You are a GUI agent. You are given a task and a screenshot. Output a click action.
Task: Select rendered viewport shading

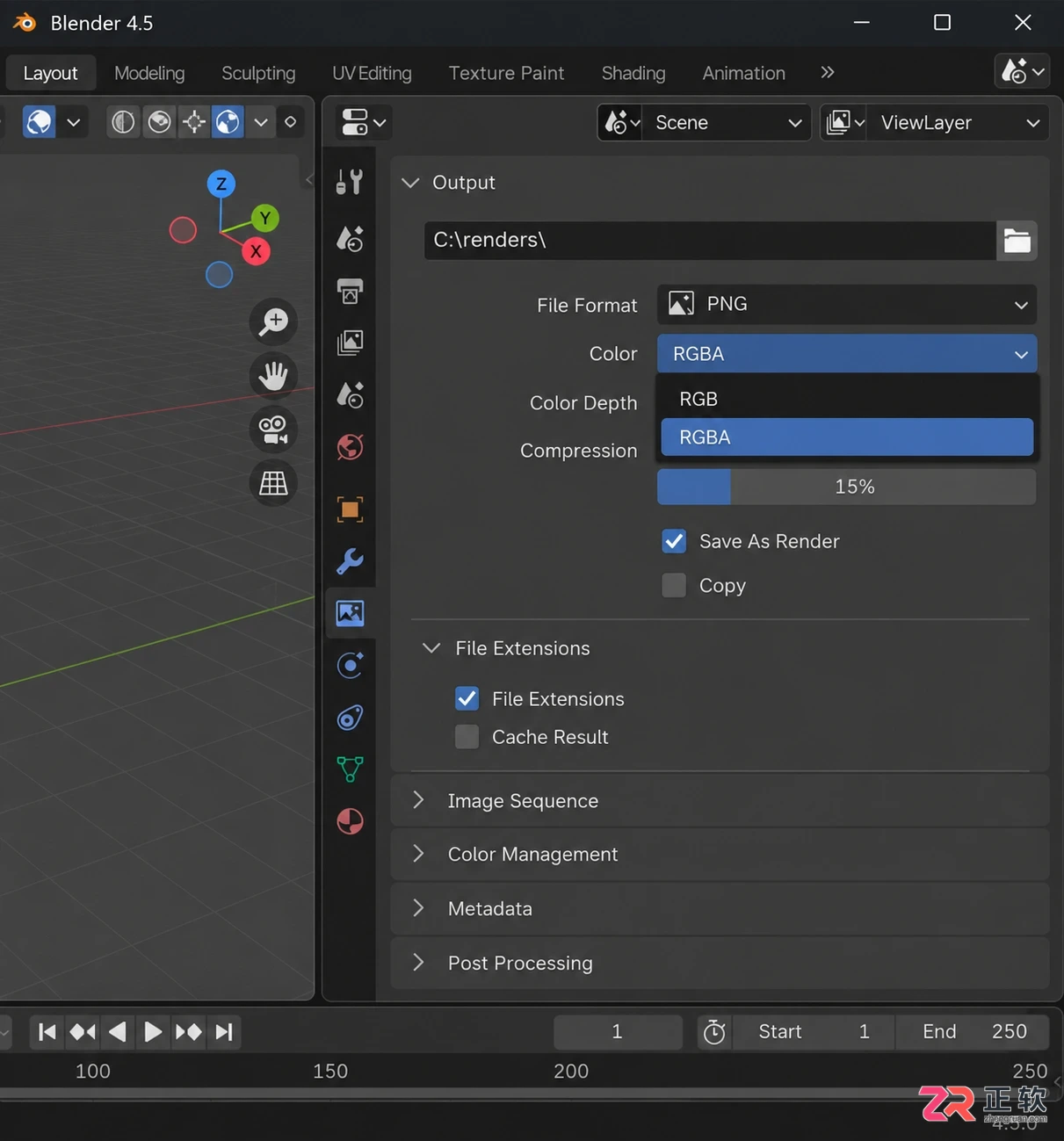click(228, 122)
